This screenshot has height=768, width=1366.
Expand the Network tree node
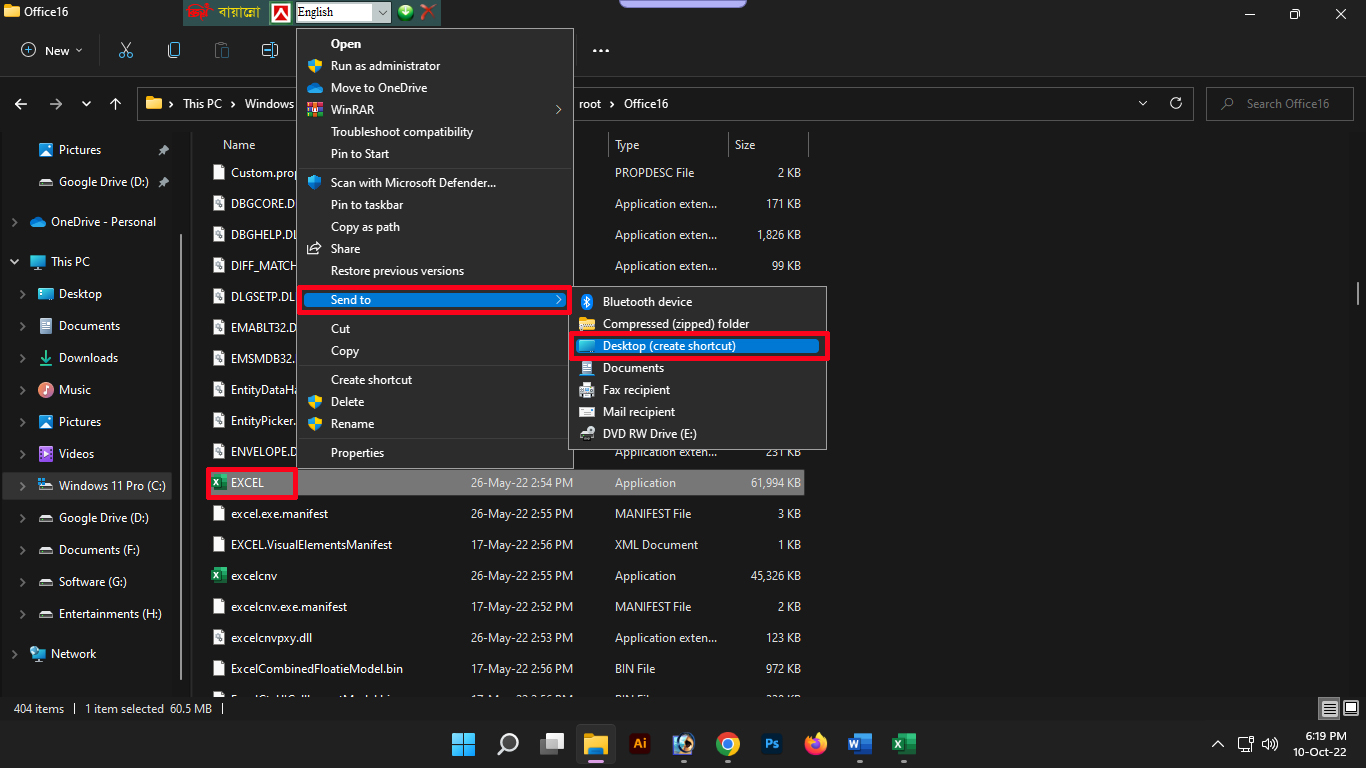click(x=15, y=654)
